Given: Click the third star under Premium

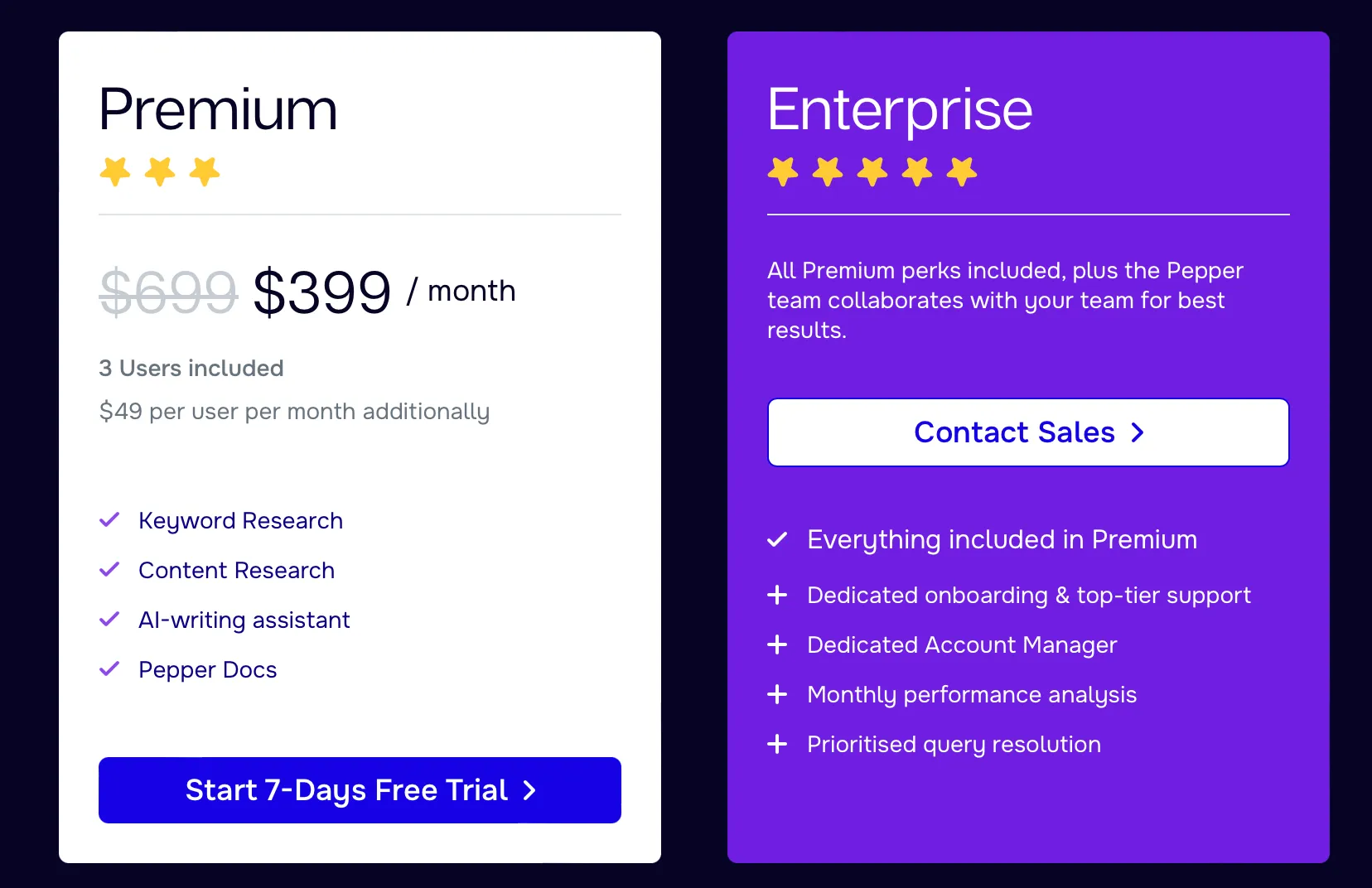Looking at the screenshot, I should (x=205, y=171).
